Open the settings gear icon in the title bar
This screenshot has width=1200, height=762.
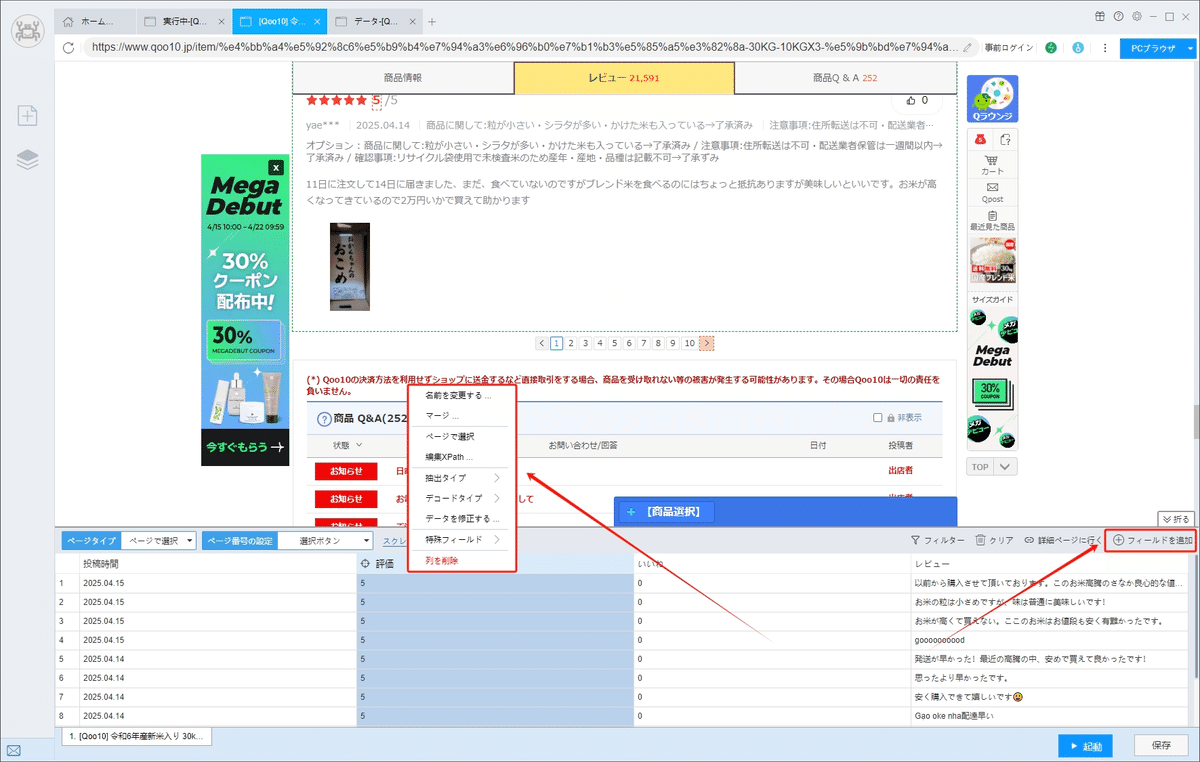tap(1137, 17)
